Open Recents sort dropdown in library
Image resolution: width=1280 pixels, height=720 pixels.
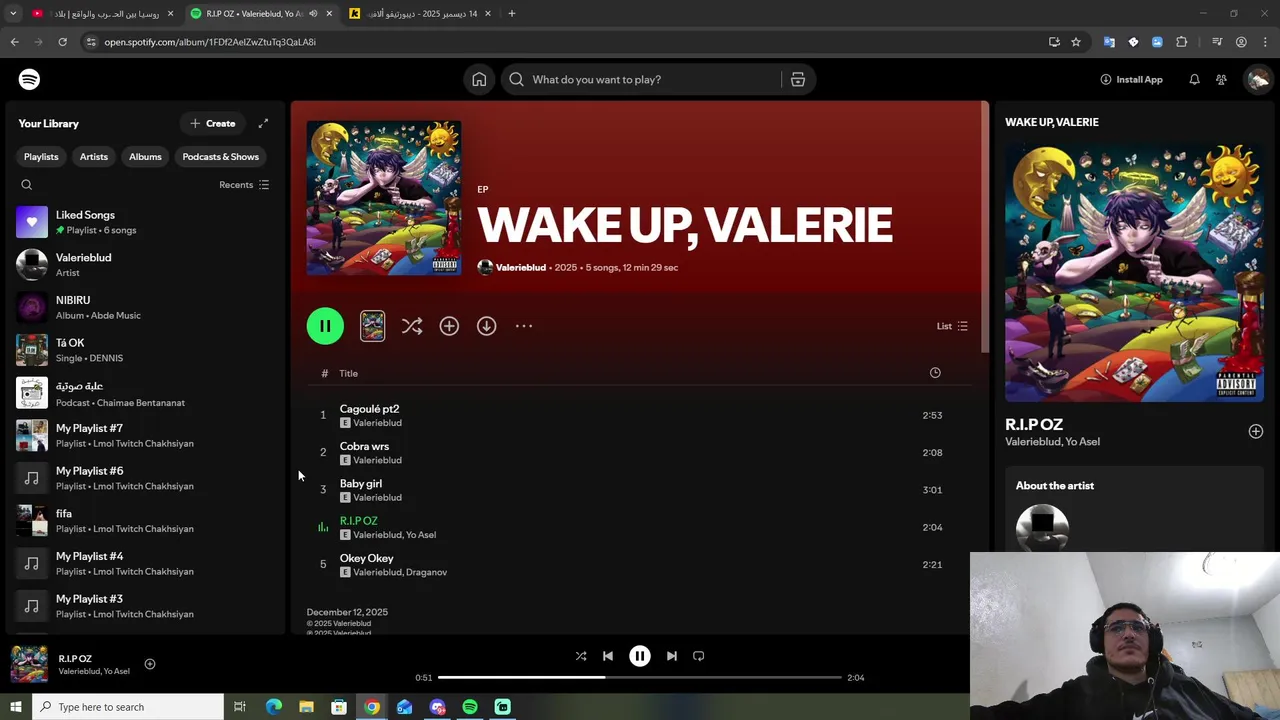coord(244,185)
